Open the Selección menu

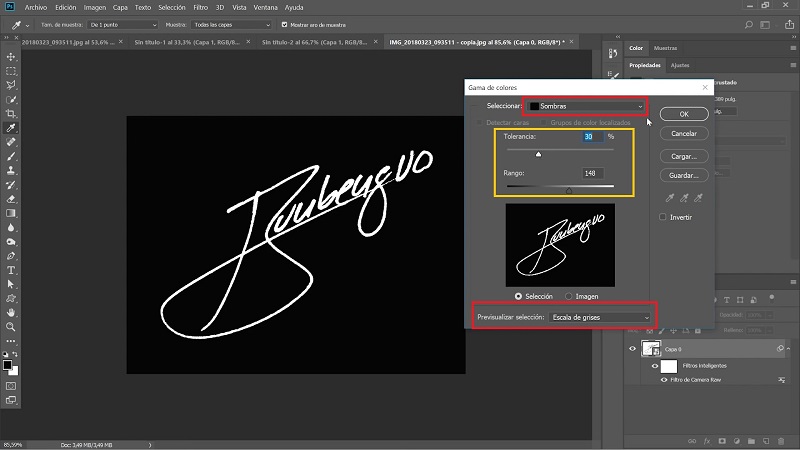point(172,8)
